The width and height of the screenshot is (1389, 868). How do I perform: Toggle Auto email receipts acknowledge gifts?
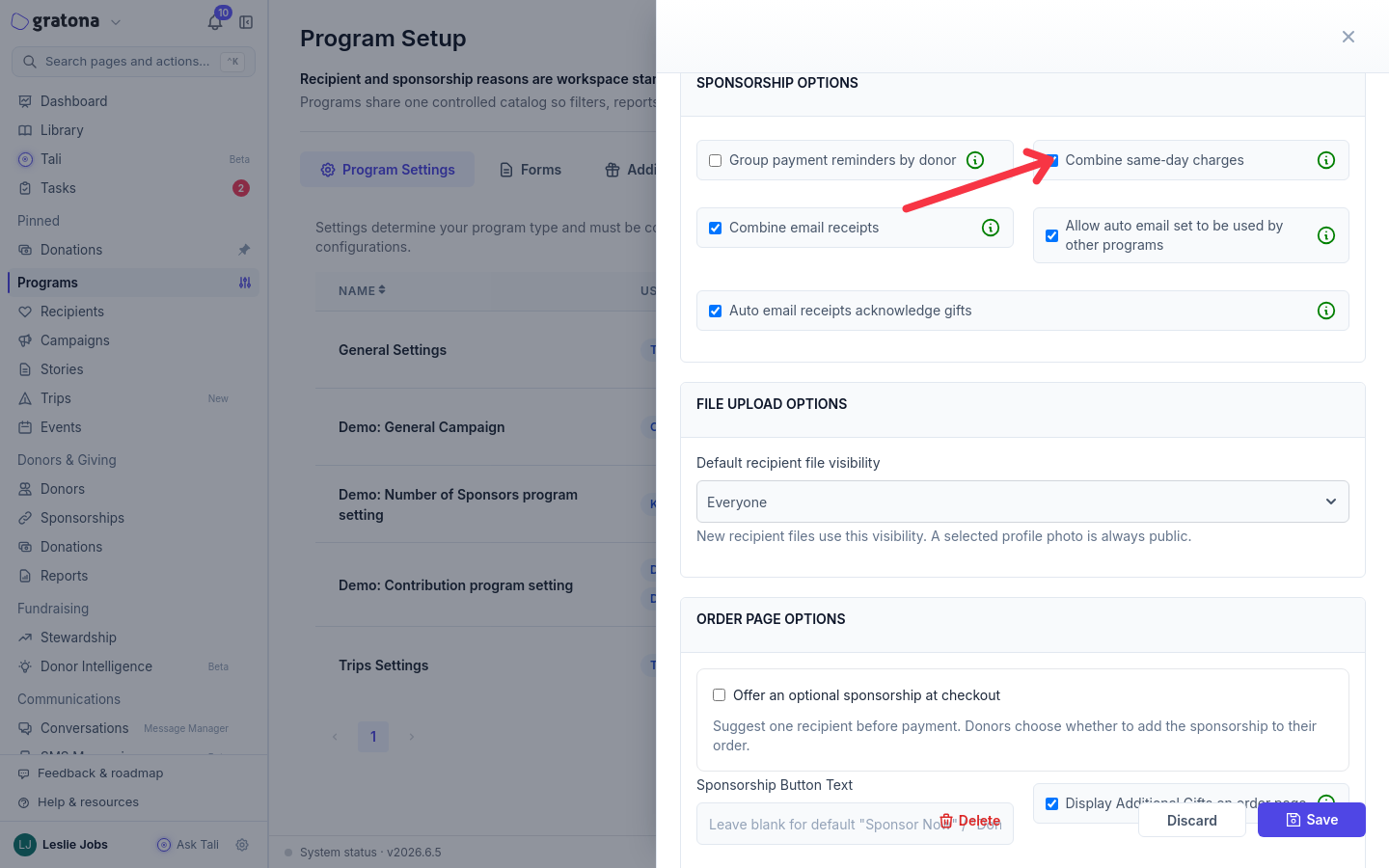(716, 312)
